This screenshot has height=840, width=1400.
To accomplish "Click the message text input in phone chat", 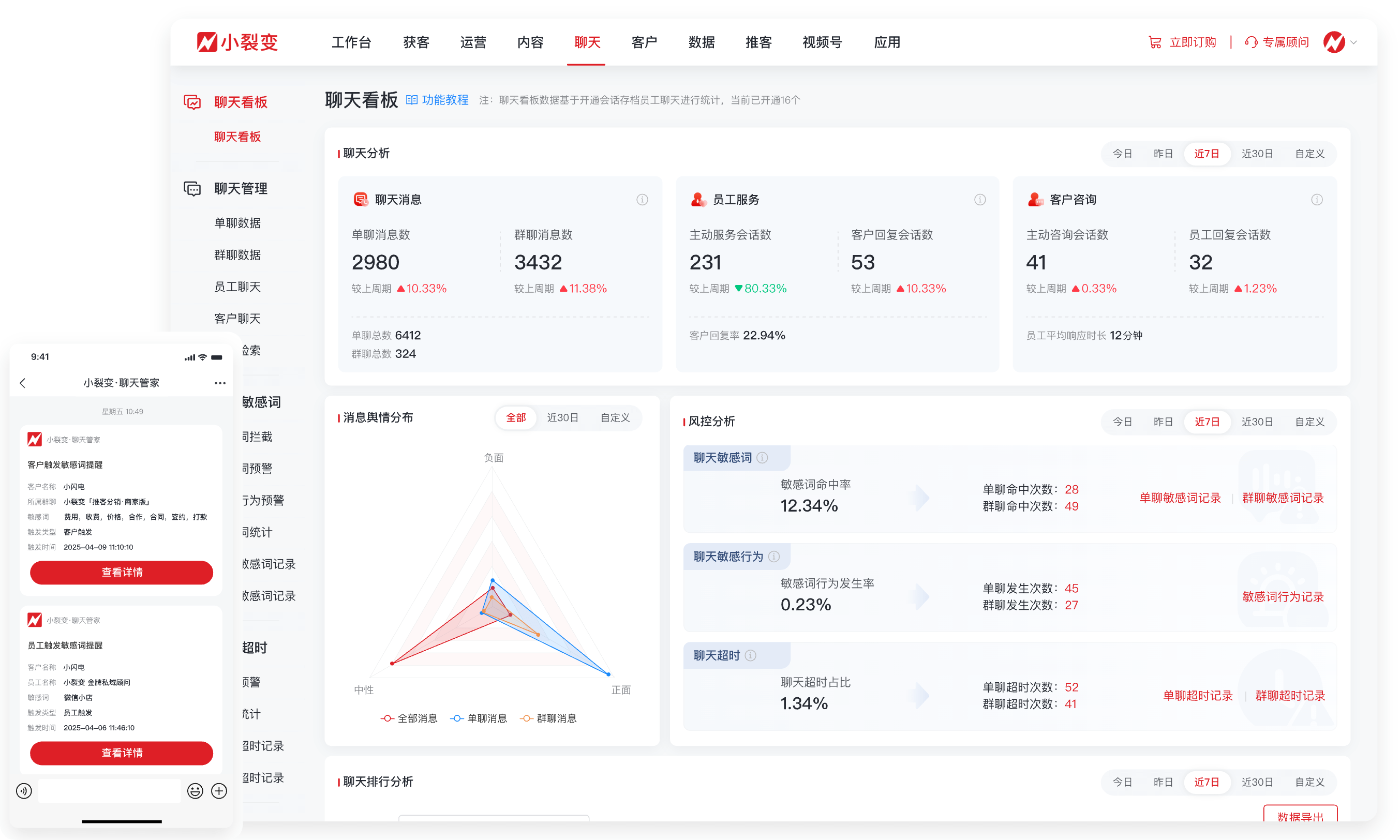I will pyautogui.click(x=109, y=791).
